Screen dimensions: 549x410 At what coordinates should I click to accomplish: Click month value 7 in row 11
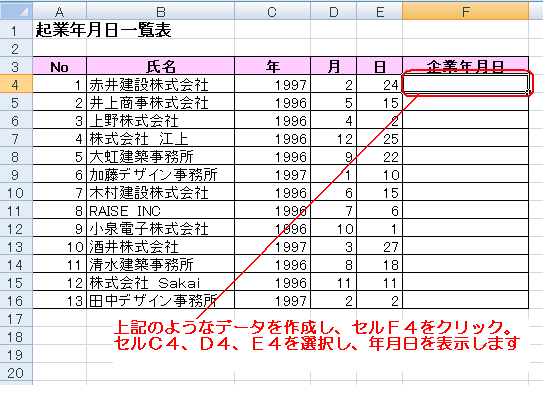point(334,210)
